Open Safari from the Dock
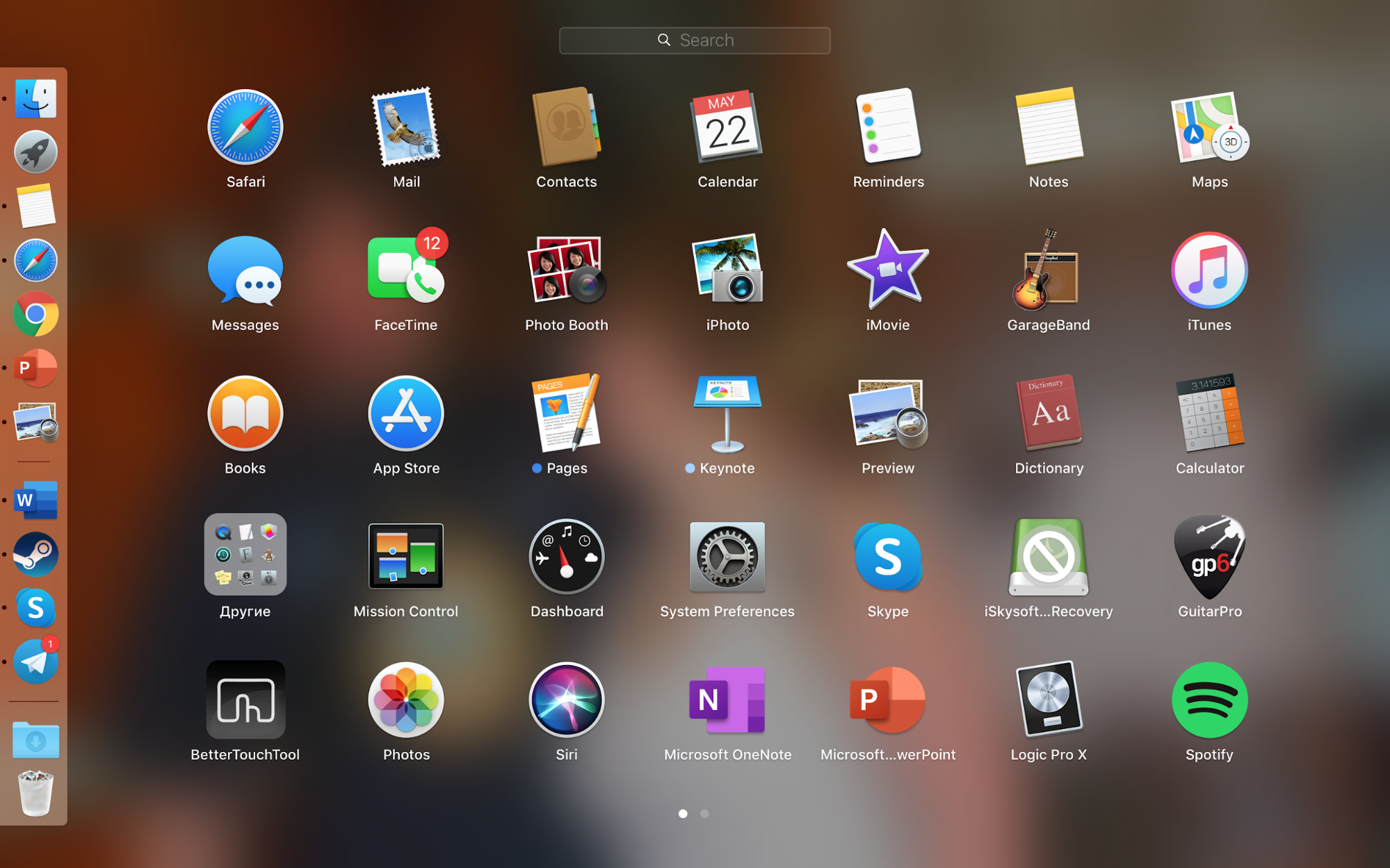 [35, 260]
